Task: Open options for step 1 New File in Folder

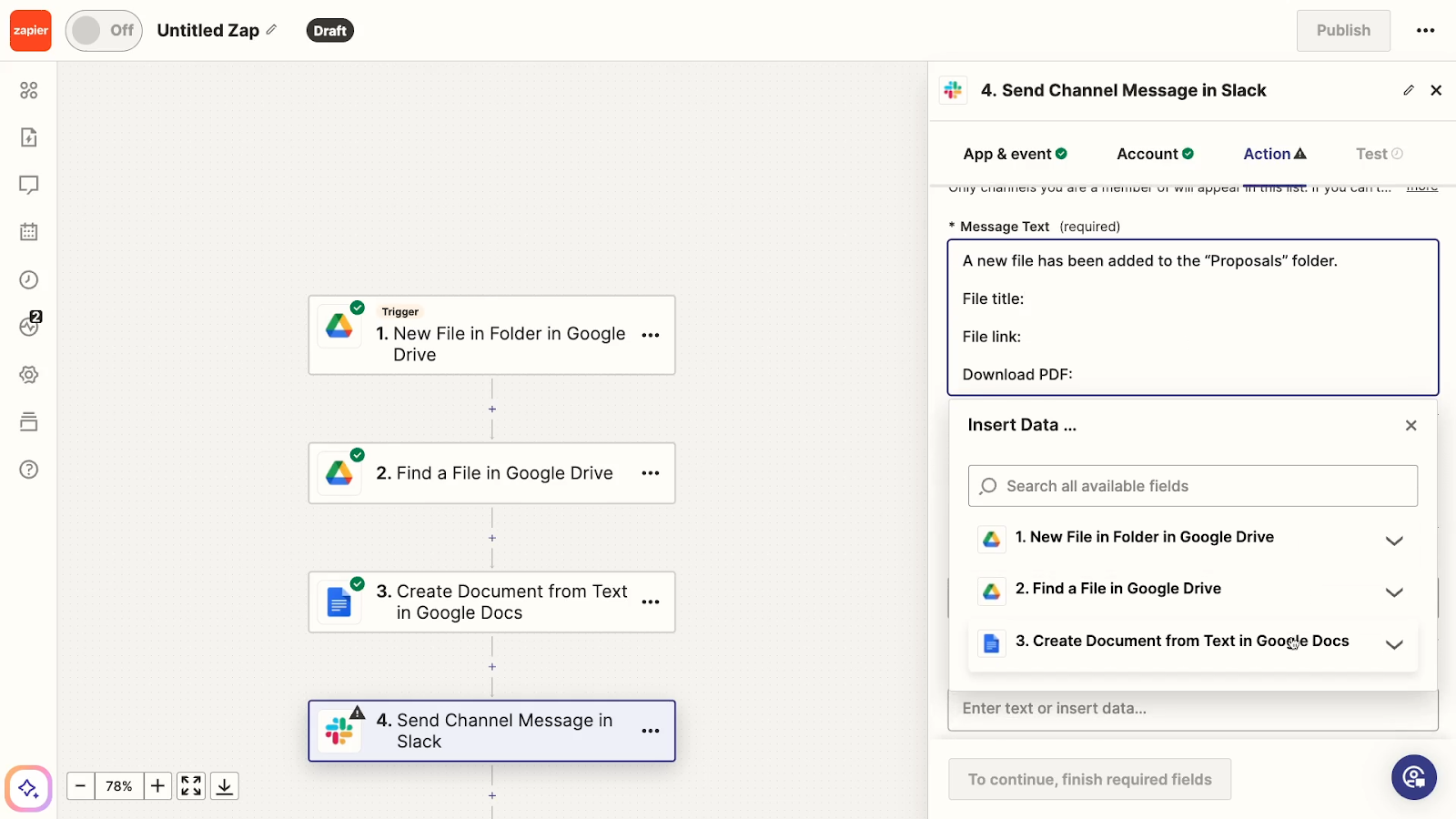Action: point(651,335)
